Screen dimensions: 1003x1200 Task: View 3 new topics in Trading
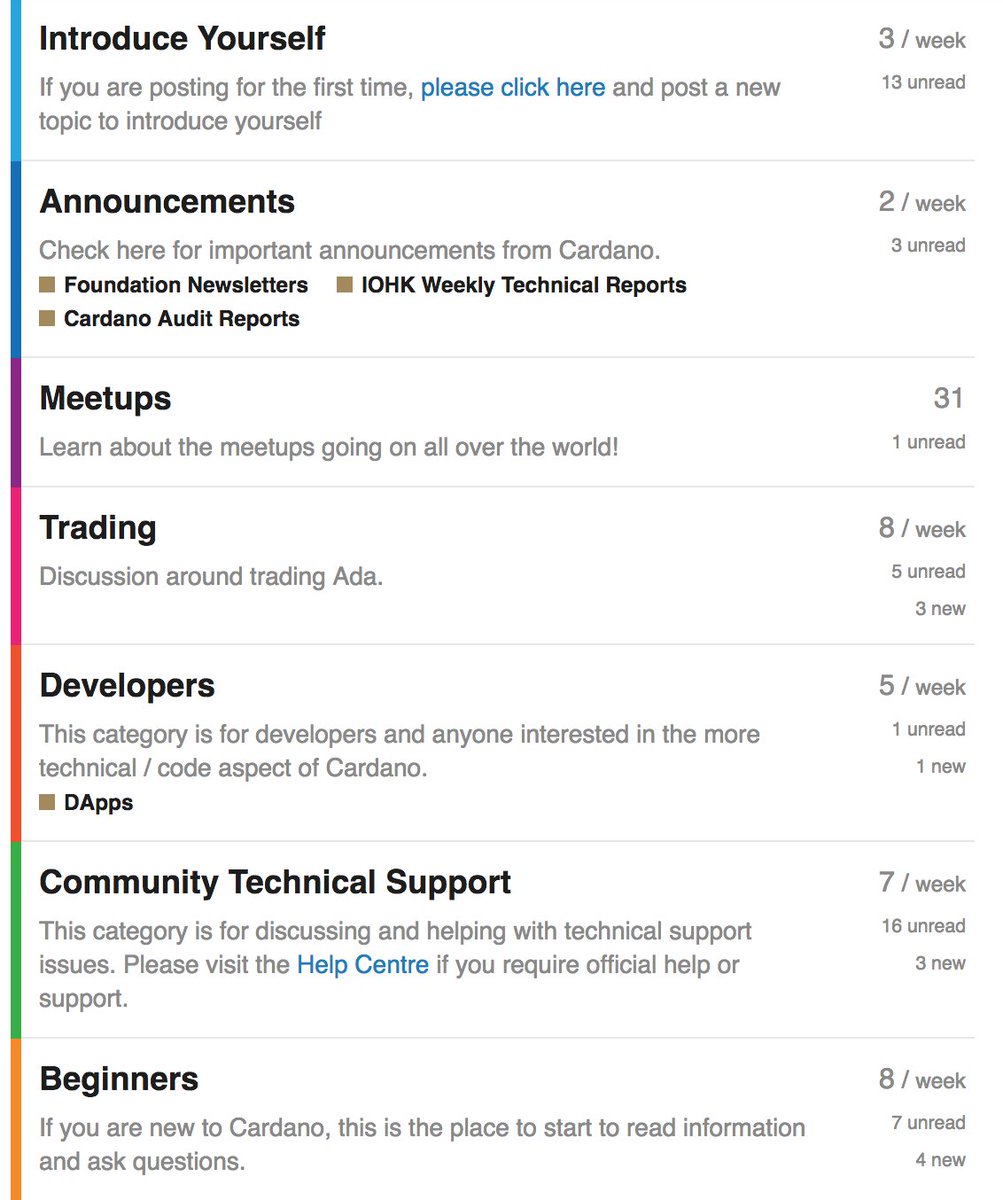click(940, 608)
